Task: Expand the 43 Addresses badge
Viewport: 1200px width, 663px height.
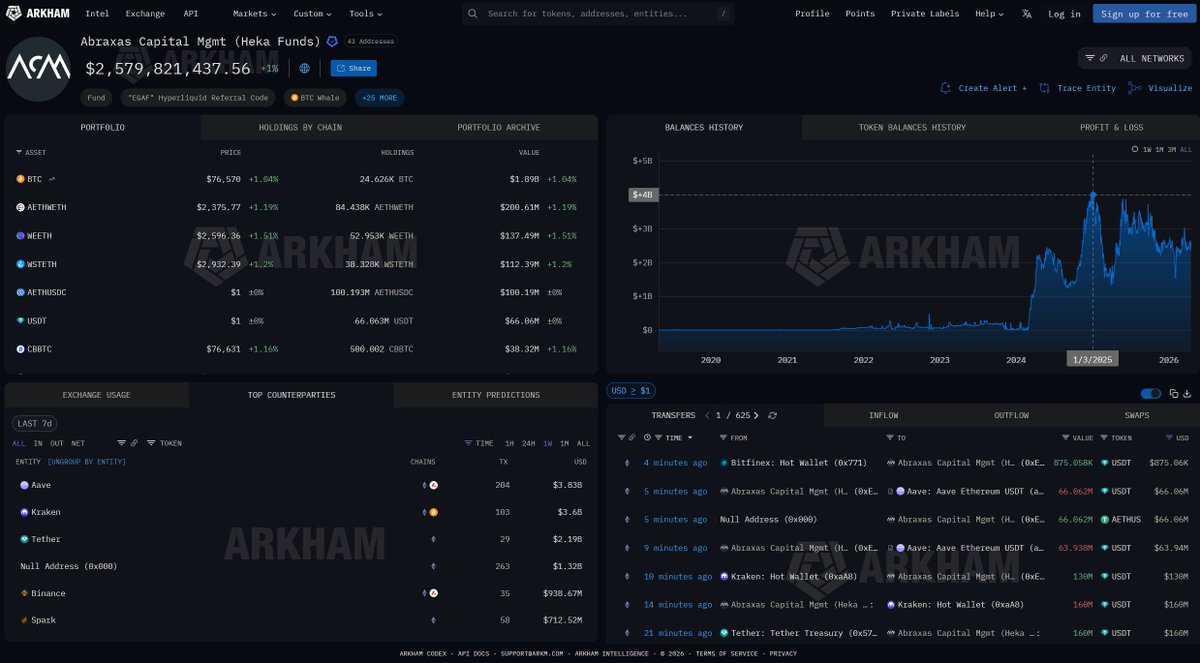Action: (370, 42)
